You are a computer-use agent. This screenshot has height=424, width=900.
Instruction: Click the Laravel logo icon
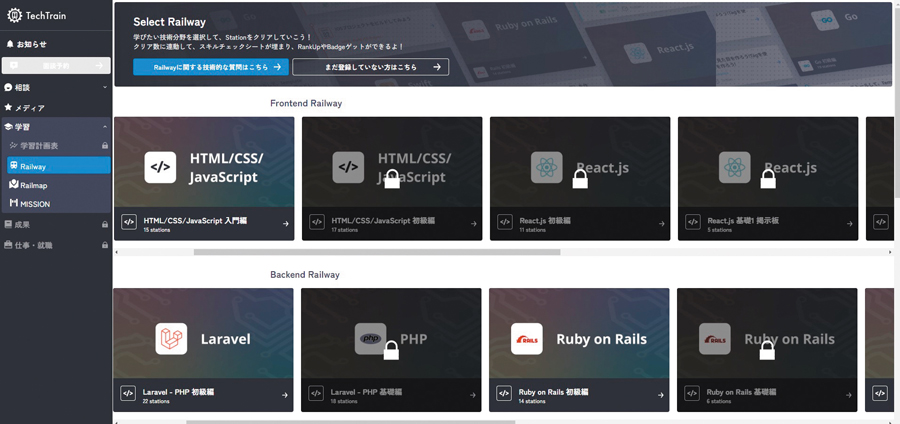(x=171, y=339)
